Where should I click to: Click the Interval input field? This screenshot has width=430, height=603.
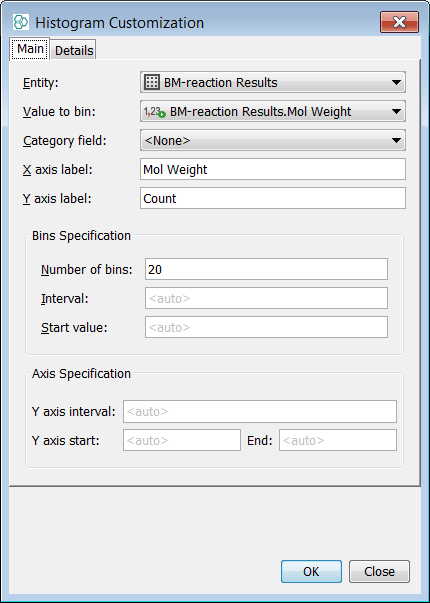coord(266,298)
